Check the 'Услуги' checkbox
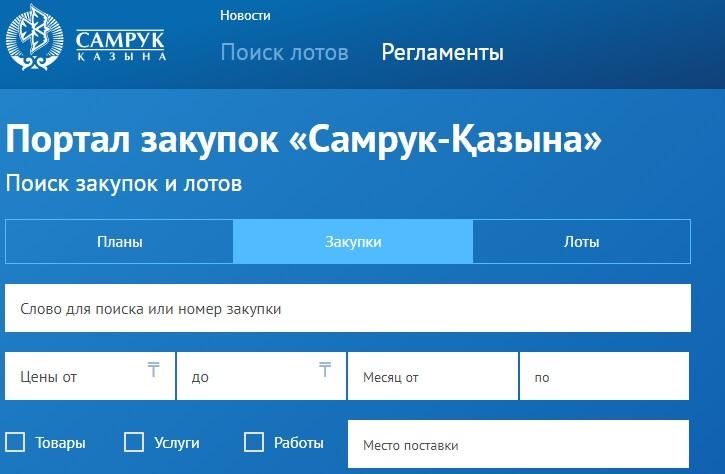Screen dimensions: 725x474 click(x=134, y=442)
